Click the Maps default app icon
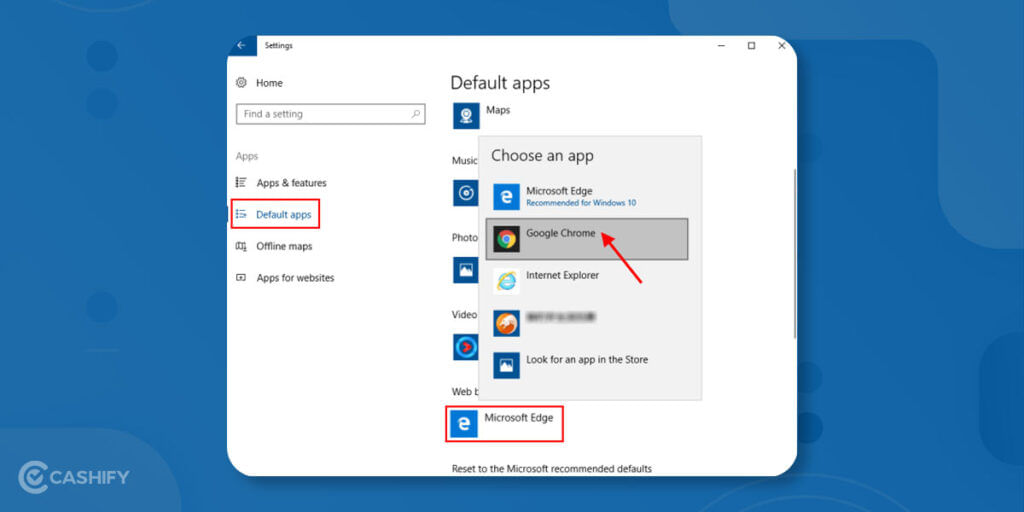Viewport: 1024px width, 512px height. [x=466, y=116]
